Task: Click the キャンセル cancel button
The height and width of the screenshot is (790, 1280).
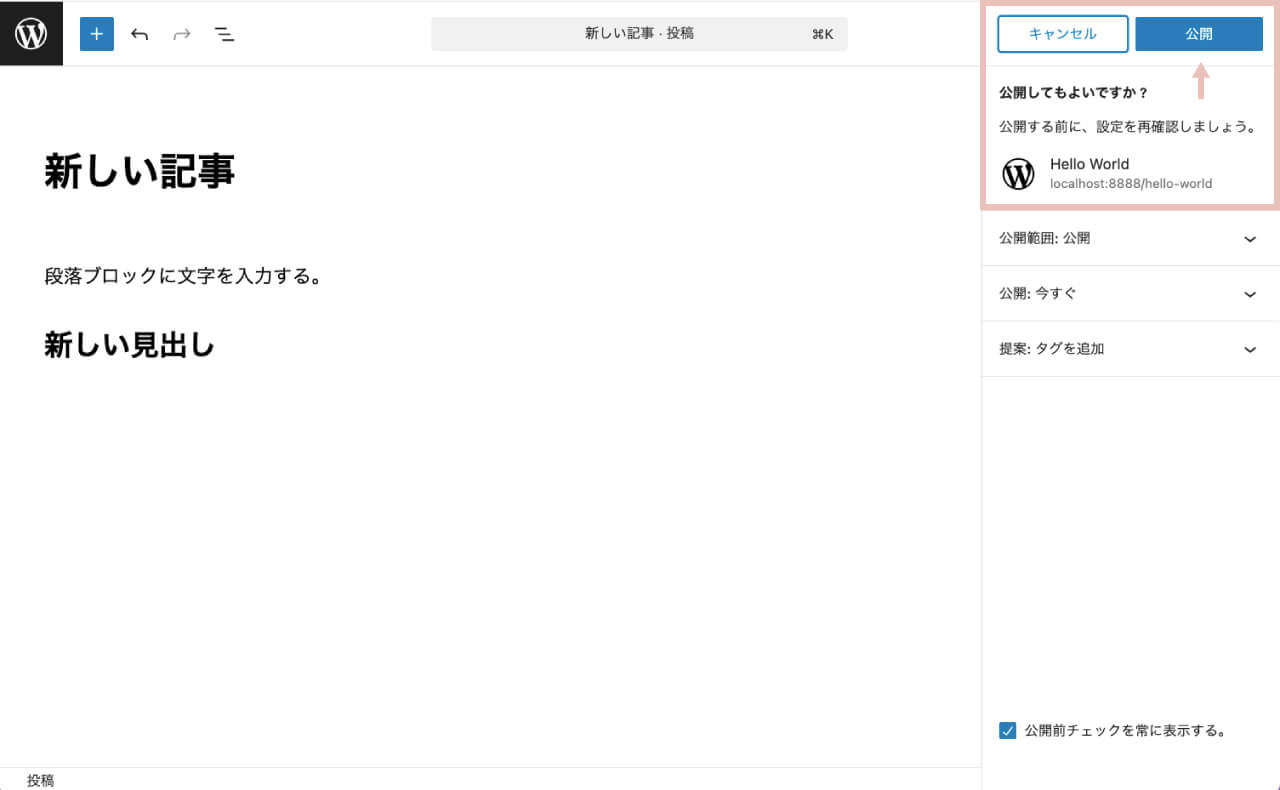Action: pyautogui.click(x=1062, y=33)
